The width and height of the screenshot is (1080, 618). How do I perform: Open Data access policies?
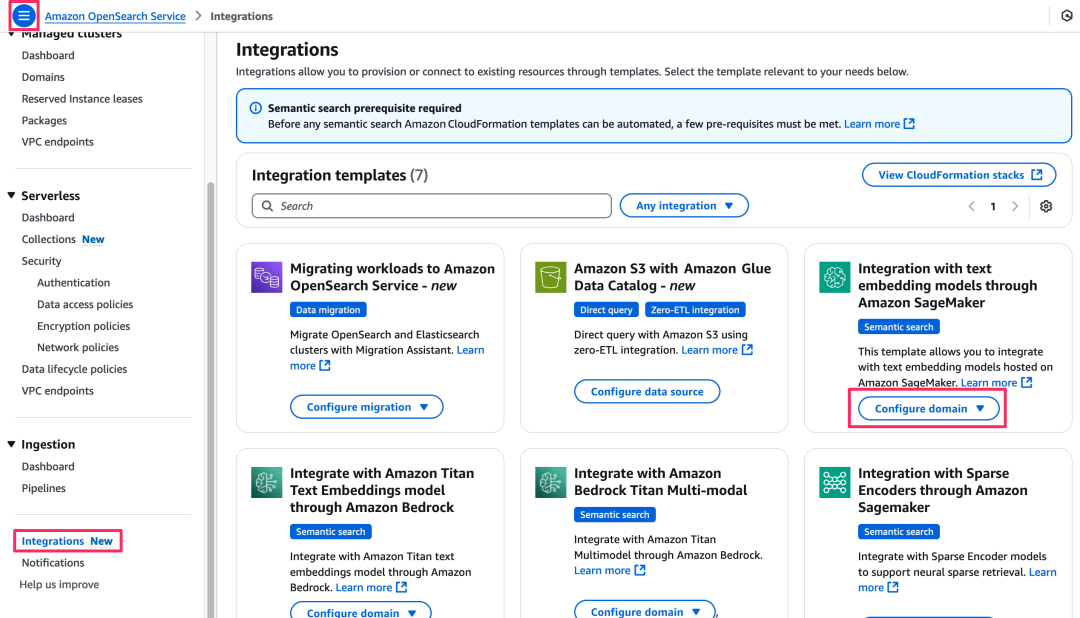(x=85, y=305)
